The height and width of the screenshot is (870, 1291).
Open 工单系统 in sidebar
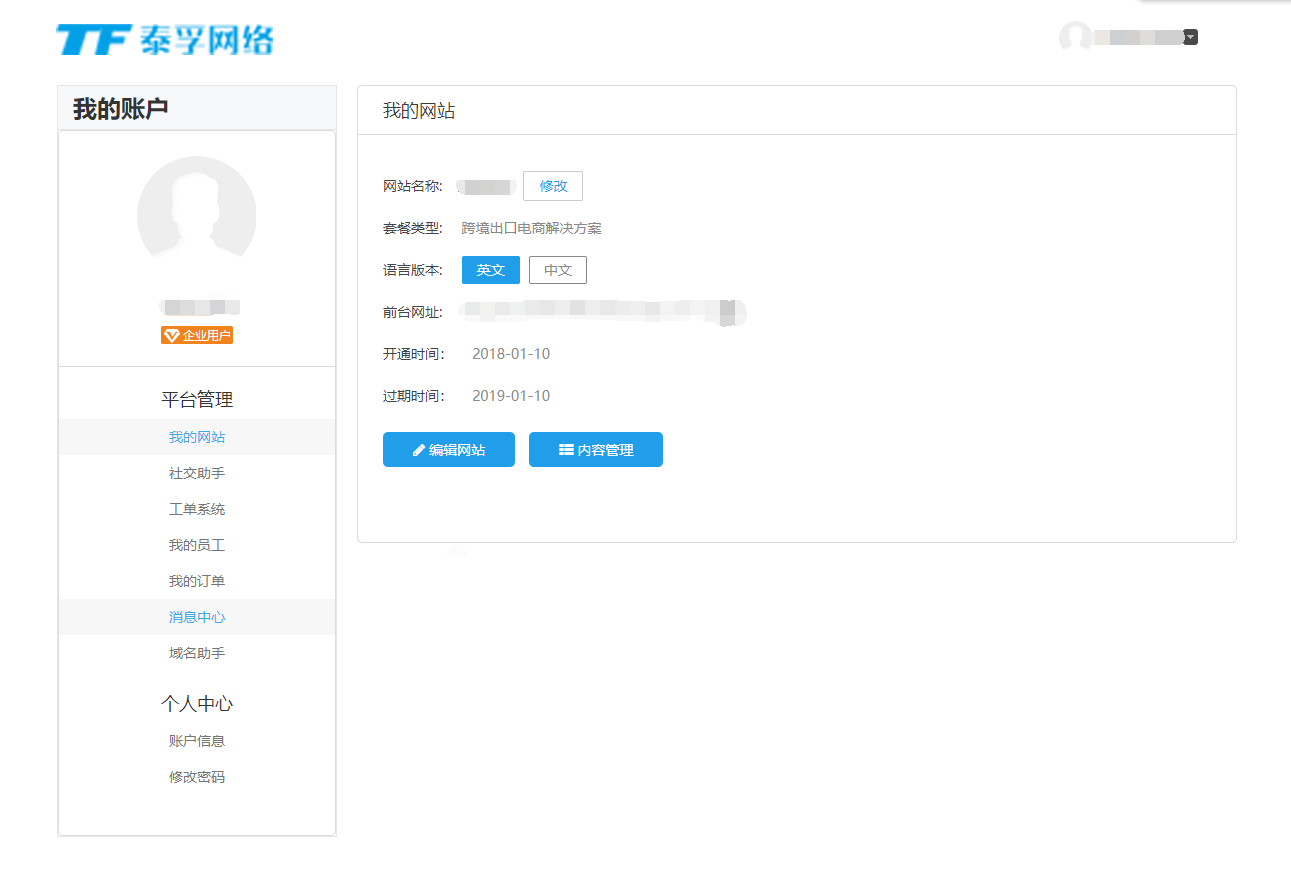pyautogui.click(x=197, y=509)
